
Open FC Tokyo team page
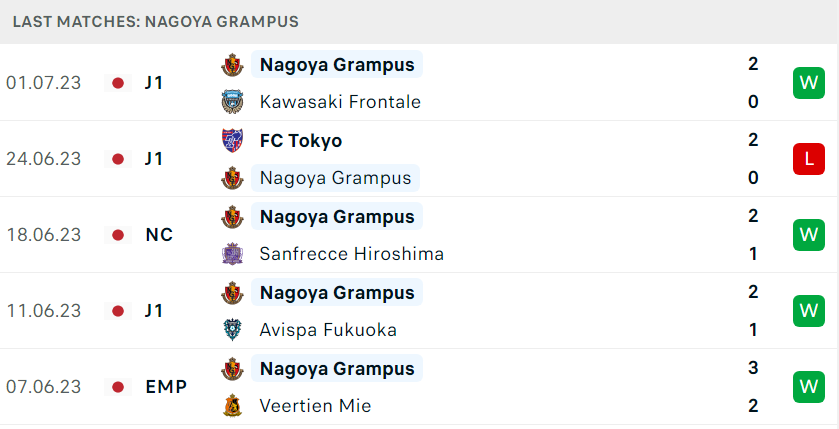pyautogui.click(x=301, y=141)
